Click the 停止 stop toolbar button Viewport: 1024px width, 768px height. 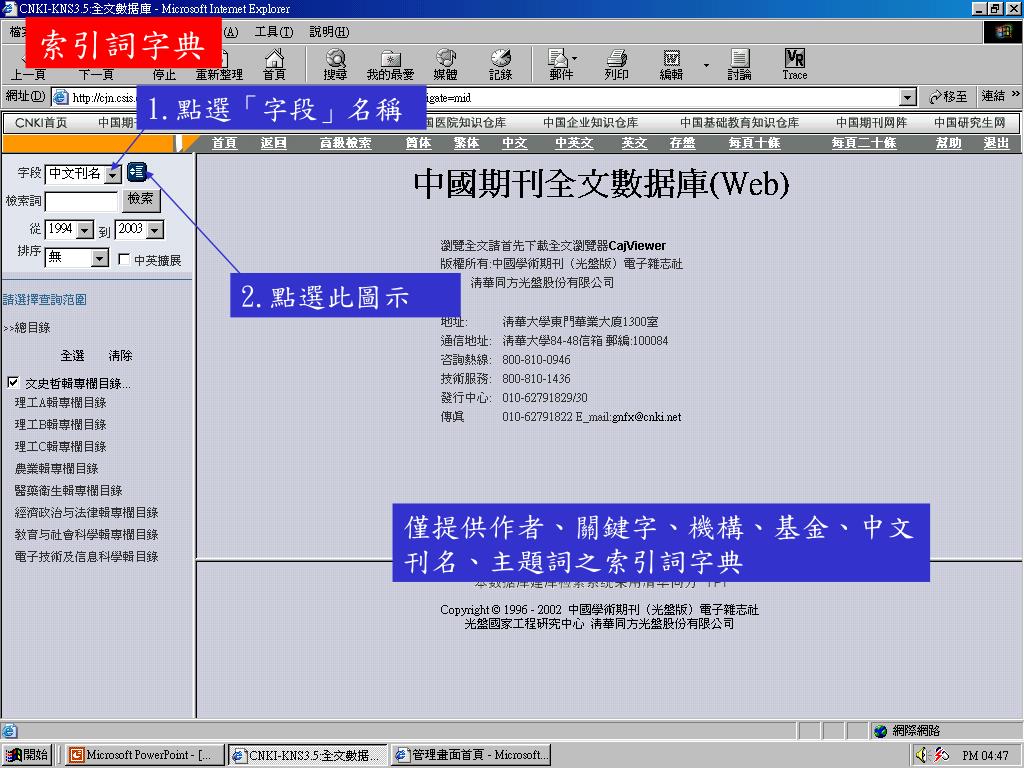pyautogui.click(x=165, y=74)
